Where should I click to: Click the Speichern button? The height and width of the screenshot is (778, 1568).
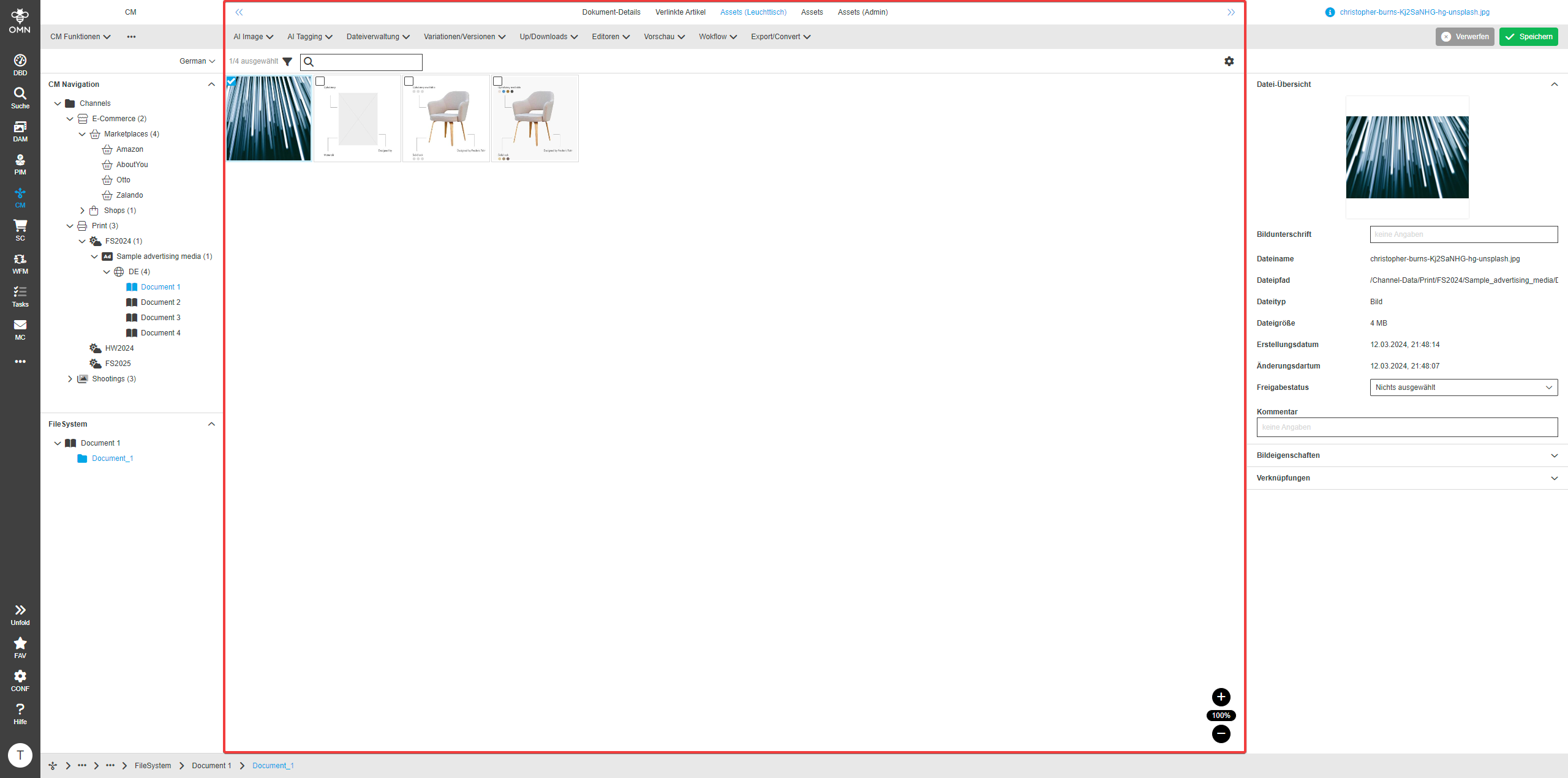pyautogui.click(x=1528, y=37)
